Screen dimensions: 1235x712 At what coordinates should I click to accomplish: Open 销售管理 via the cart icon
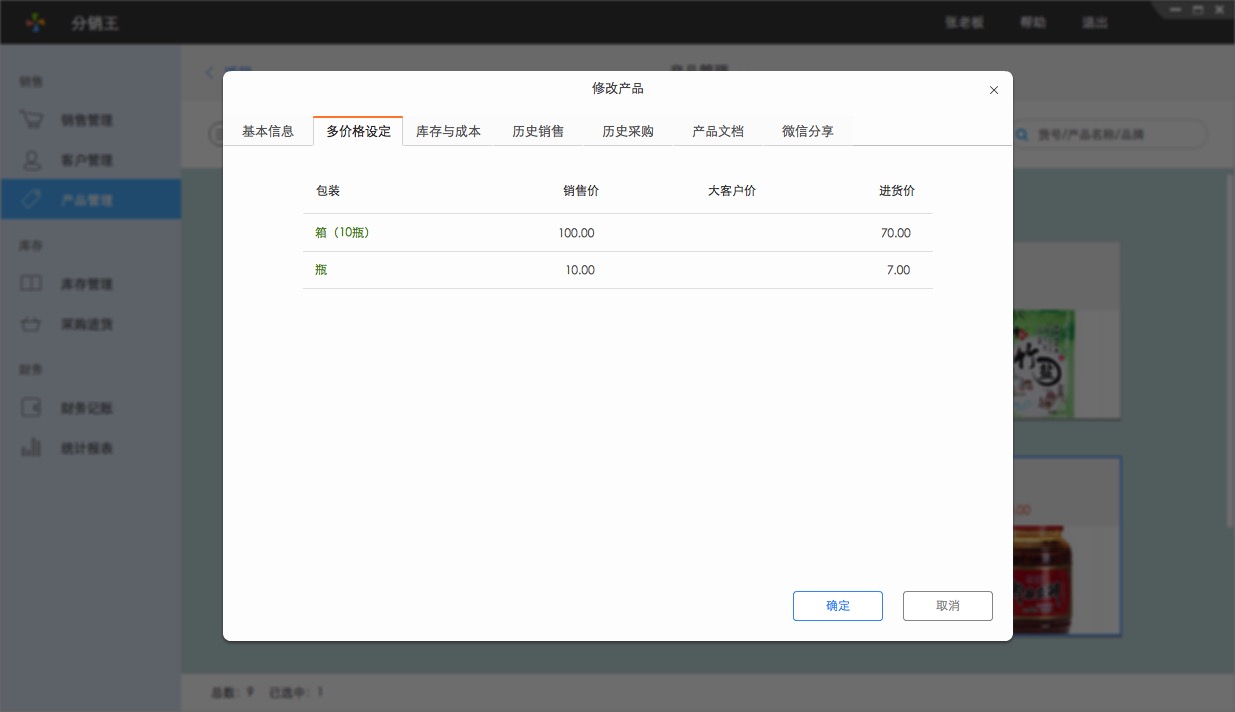(x=31, y=120)
